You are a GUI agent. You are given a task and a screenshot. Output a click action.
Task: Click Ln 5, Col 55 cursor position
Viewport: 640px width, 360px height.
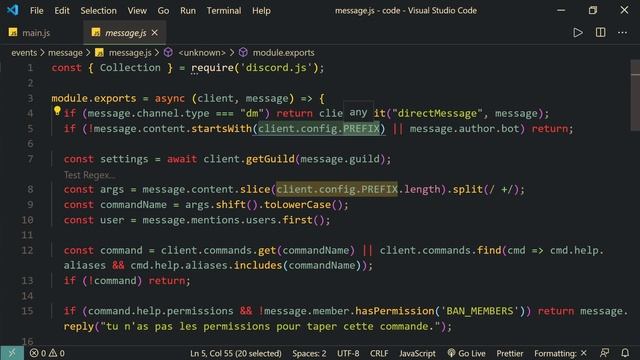click(236, 353)
